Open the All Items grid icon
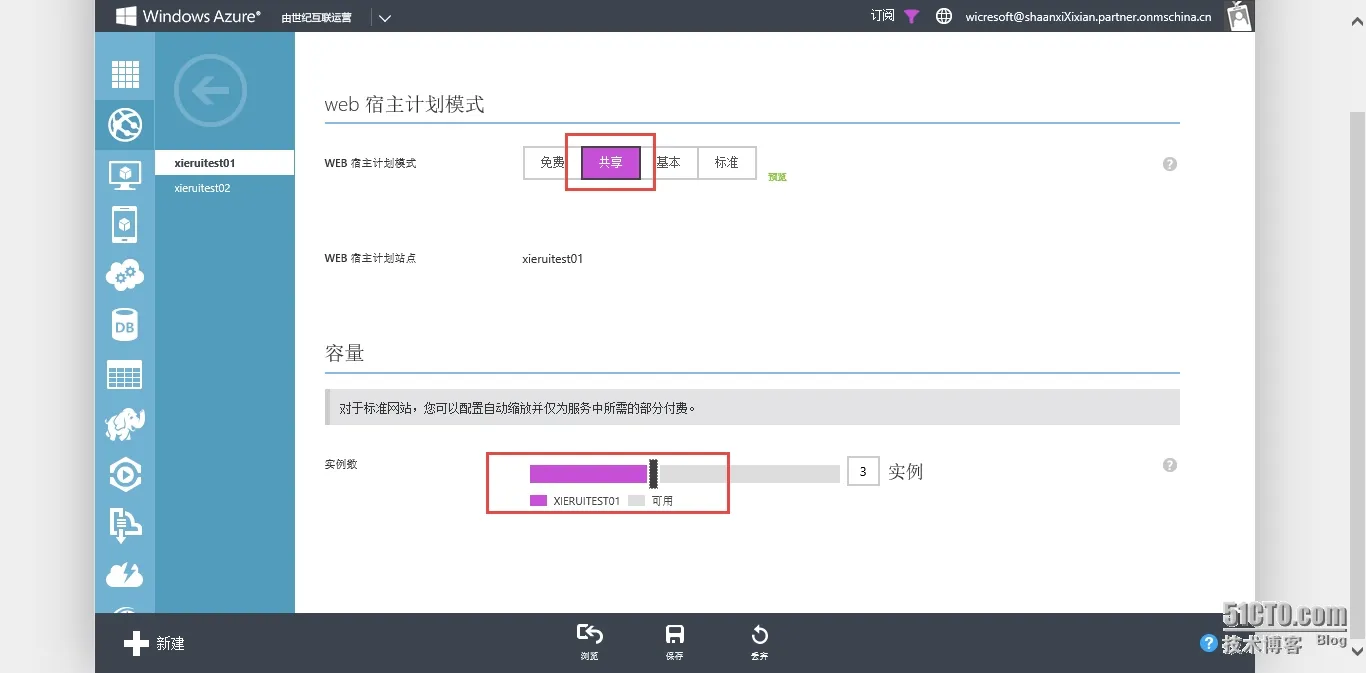The width and height of the screenshot is (1366, 673). click(x=125, y=75)
